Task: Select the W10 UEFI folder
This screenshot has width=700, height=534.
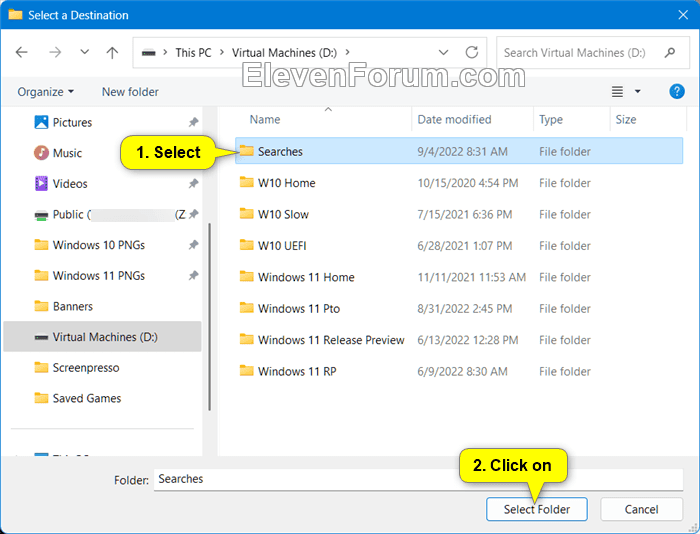Action: point(282,246)
